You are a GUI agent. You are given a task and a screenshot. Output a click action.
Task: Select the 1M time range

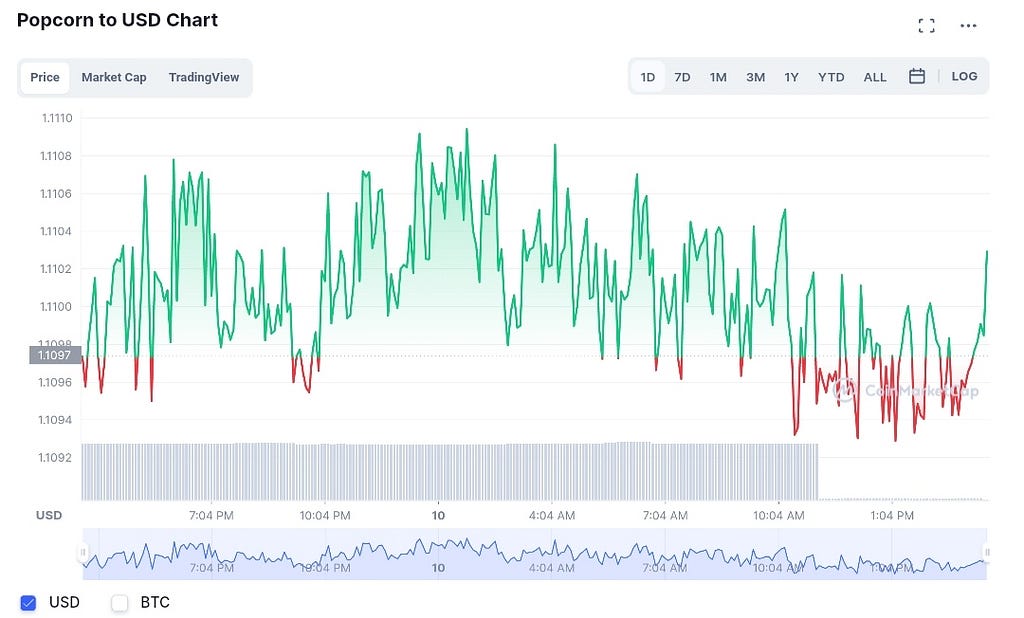tap(718, 77)
